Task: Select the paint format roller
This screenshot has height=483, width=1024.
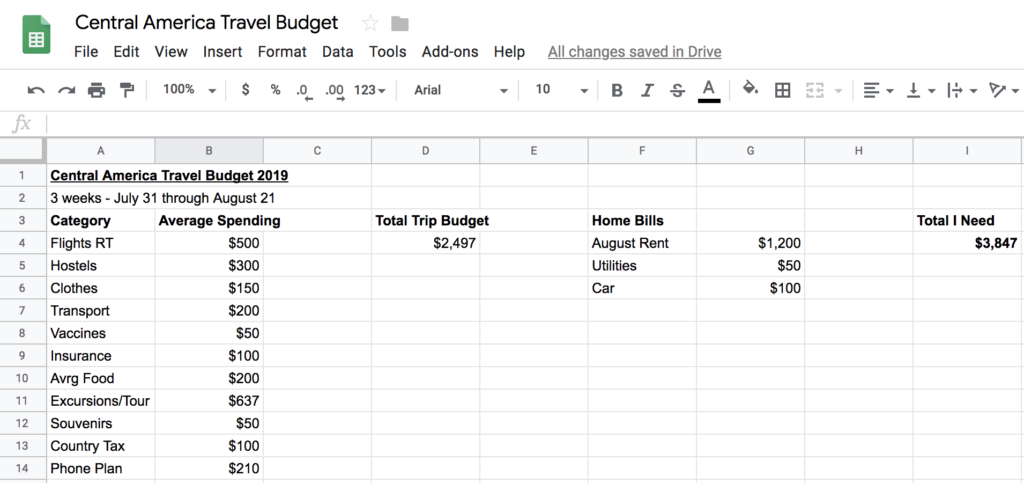Action: (127, 90)
